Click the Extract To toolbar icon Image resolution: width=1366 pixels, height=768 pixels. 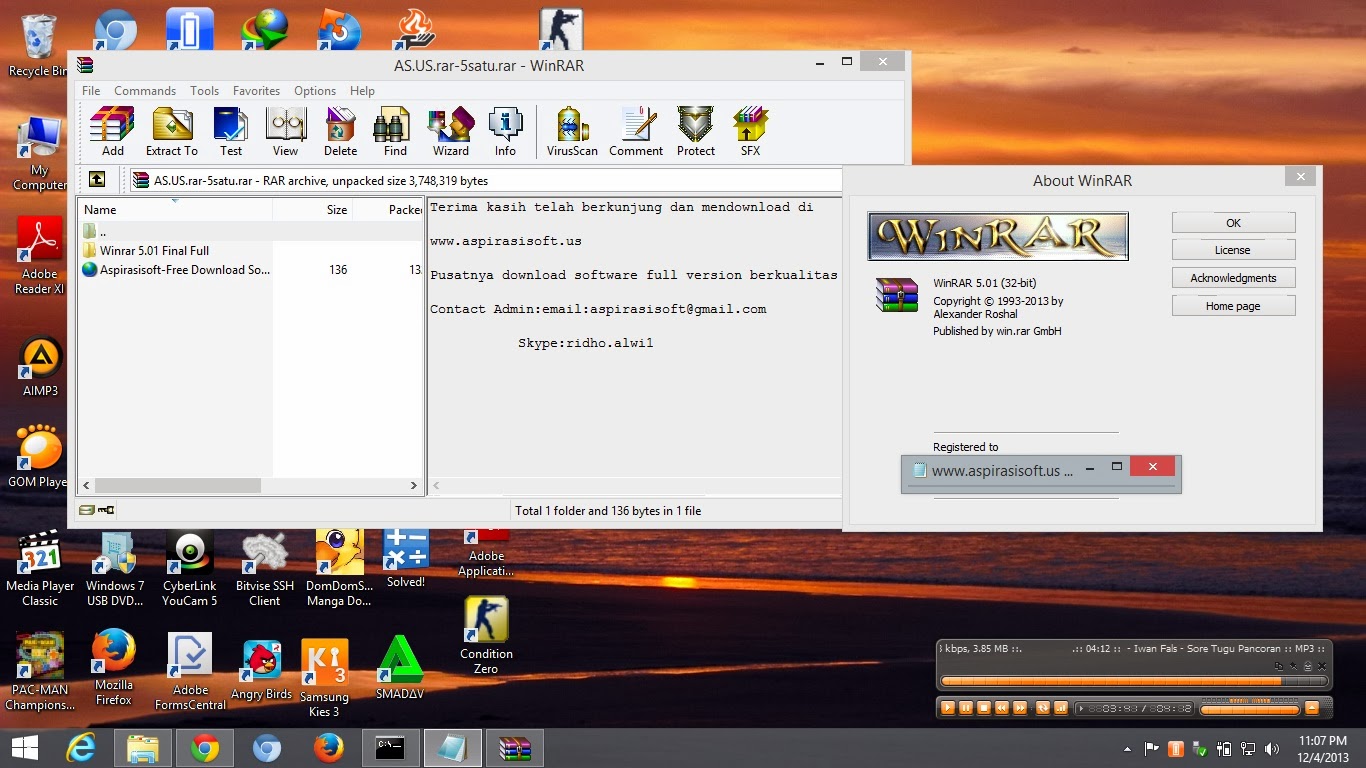click(x=172, y=132)
